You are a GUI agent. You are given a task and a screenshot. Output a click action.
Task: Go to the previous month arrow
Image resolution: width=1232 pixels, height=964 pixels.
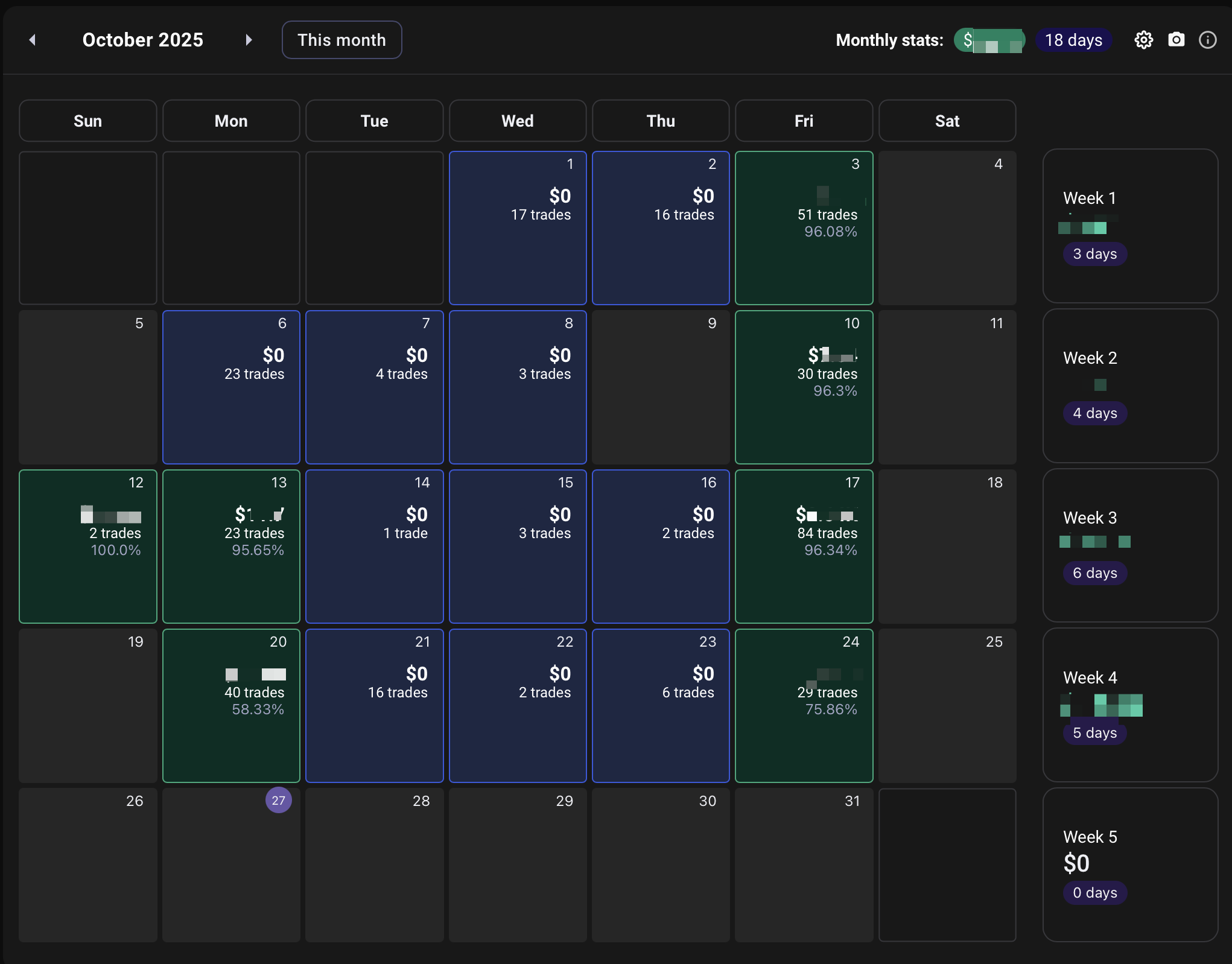[x=33, y=40]
